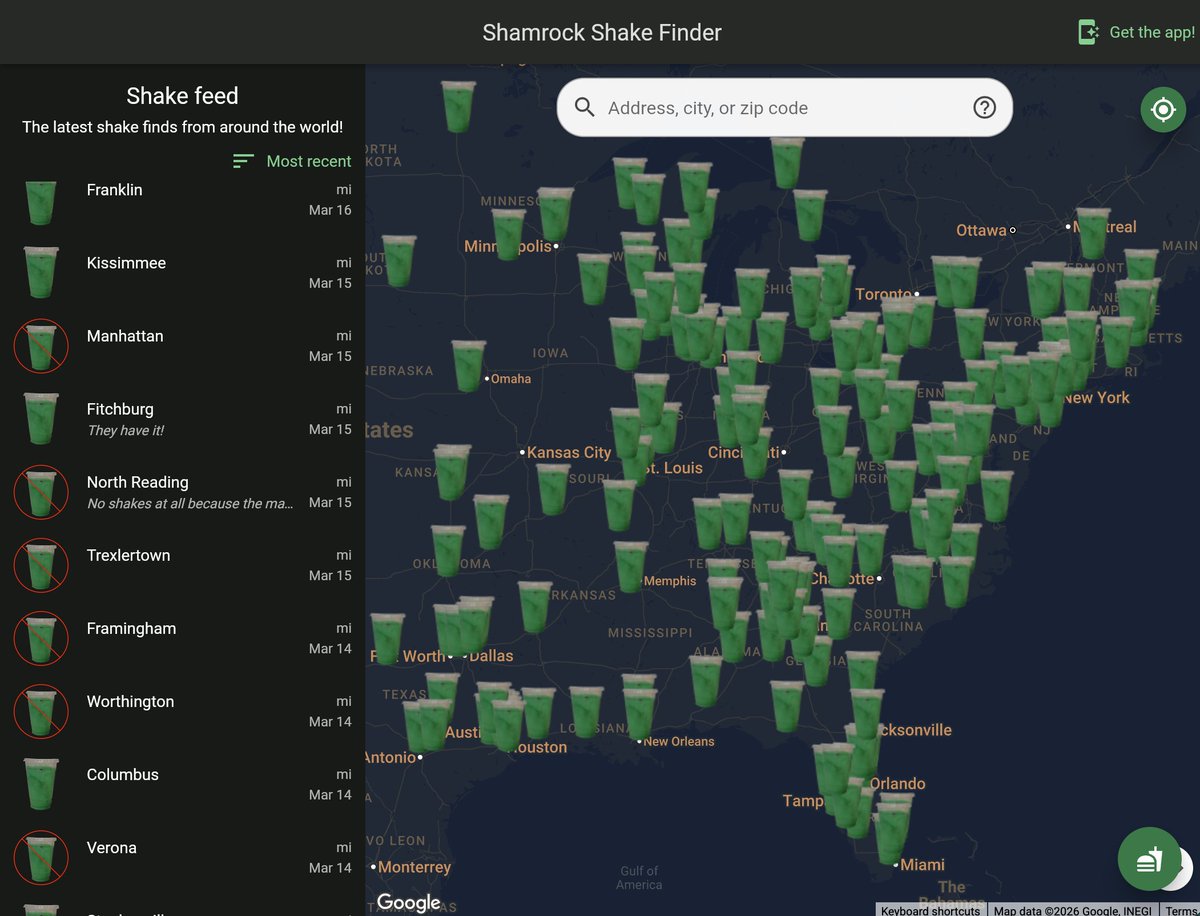
Task: Open the Franklin shake feed entry
Action: (182, 200)
